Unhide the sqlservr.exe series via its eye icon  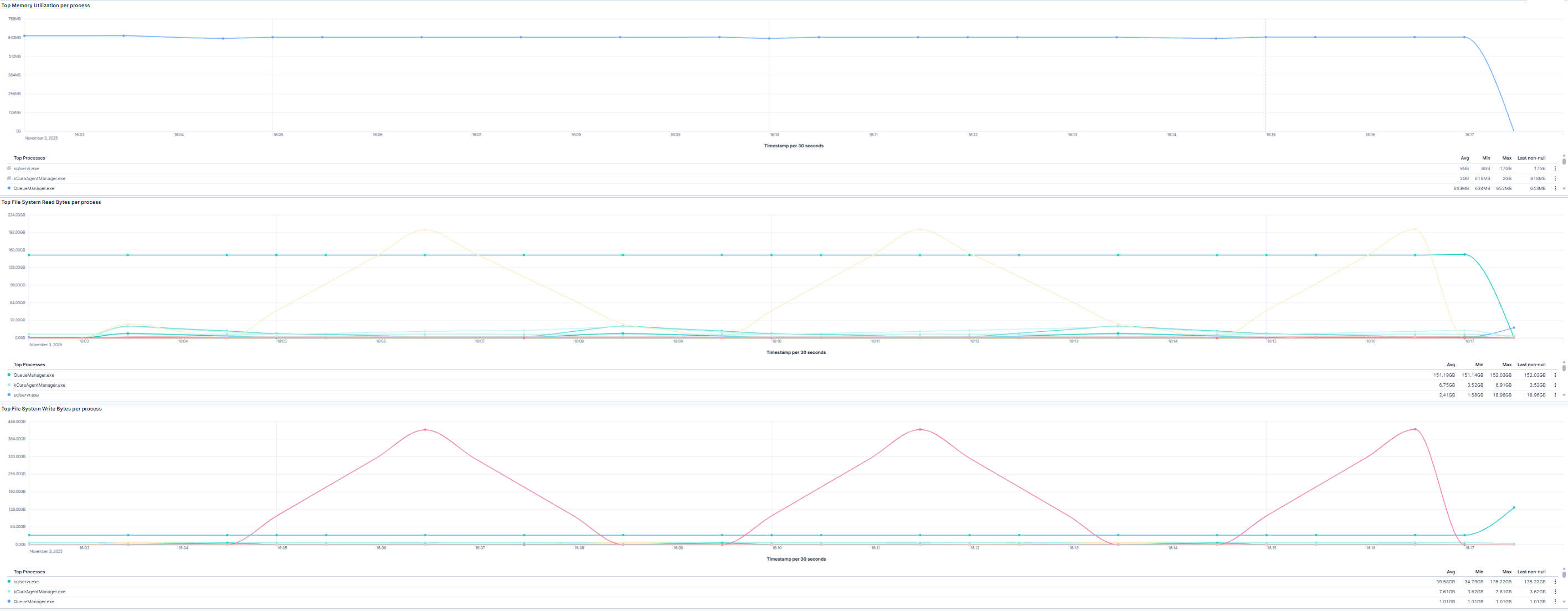(8, 168)
